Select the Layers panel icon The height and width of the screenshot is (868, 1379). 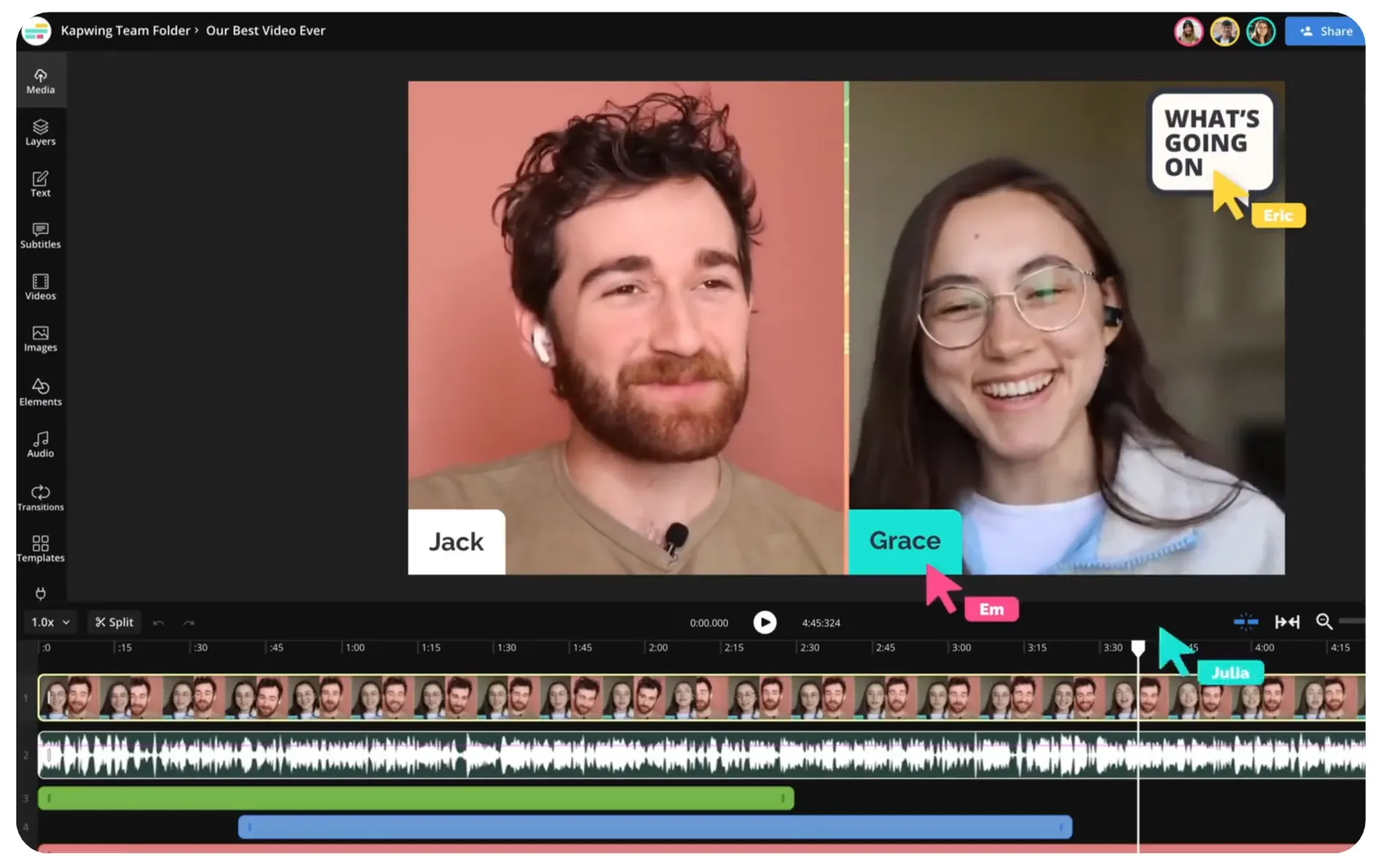coord(40,131)
